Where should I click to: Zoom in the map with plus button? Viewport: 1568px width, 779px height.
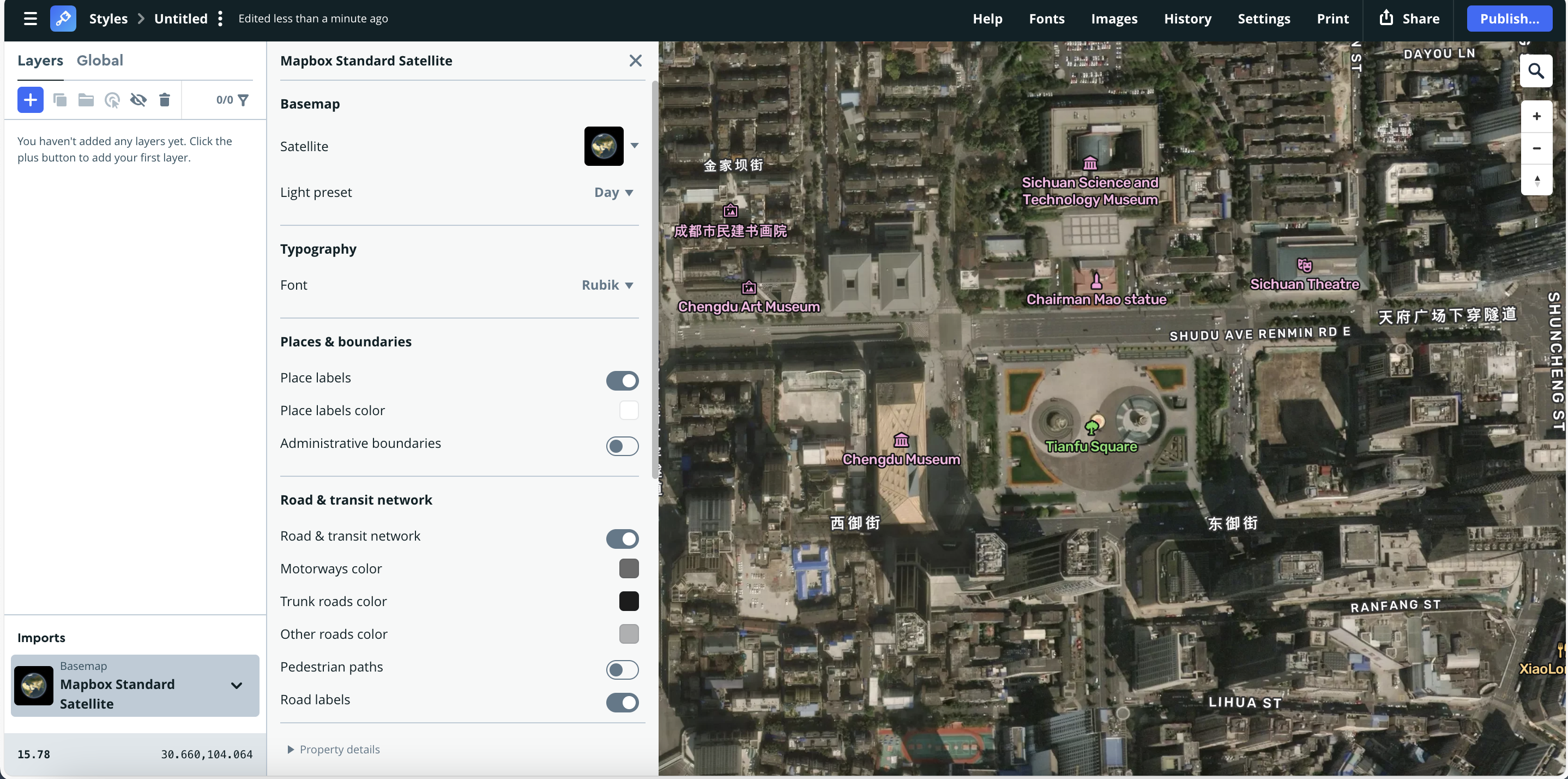[x=1536, y=116]
